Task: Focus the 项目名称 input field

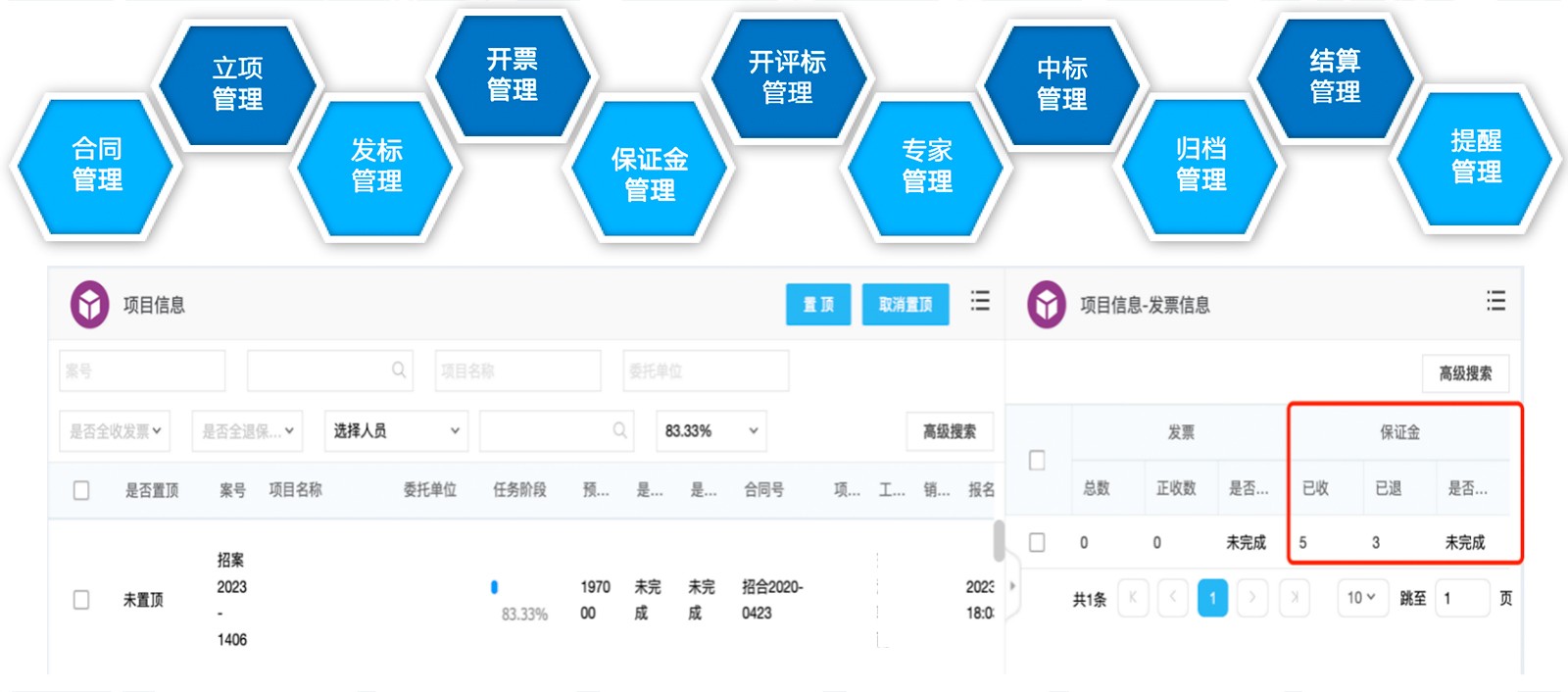Action: pos(517,371)
